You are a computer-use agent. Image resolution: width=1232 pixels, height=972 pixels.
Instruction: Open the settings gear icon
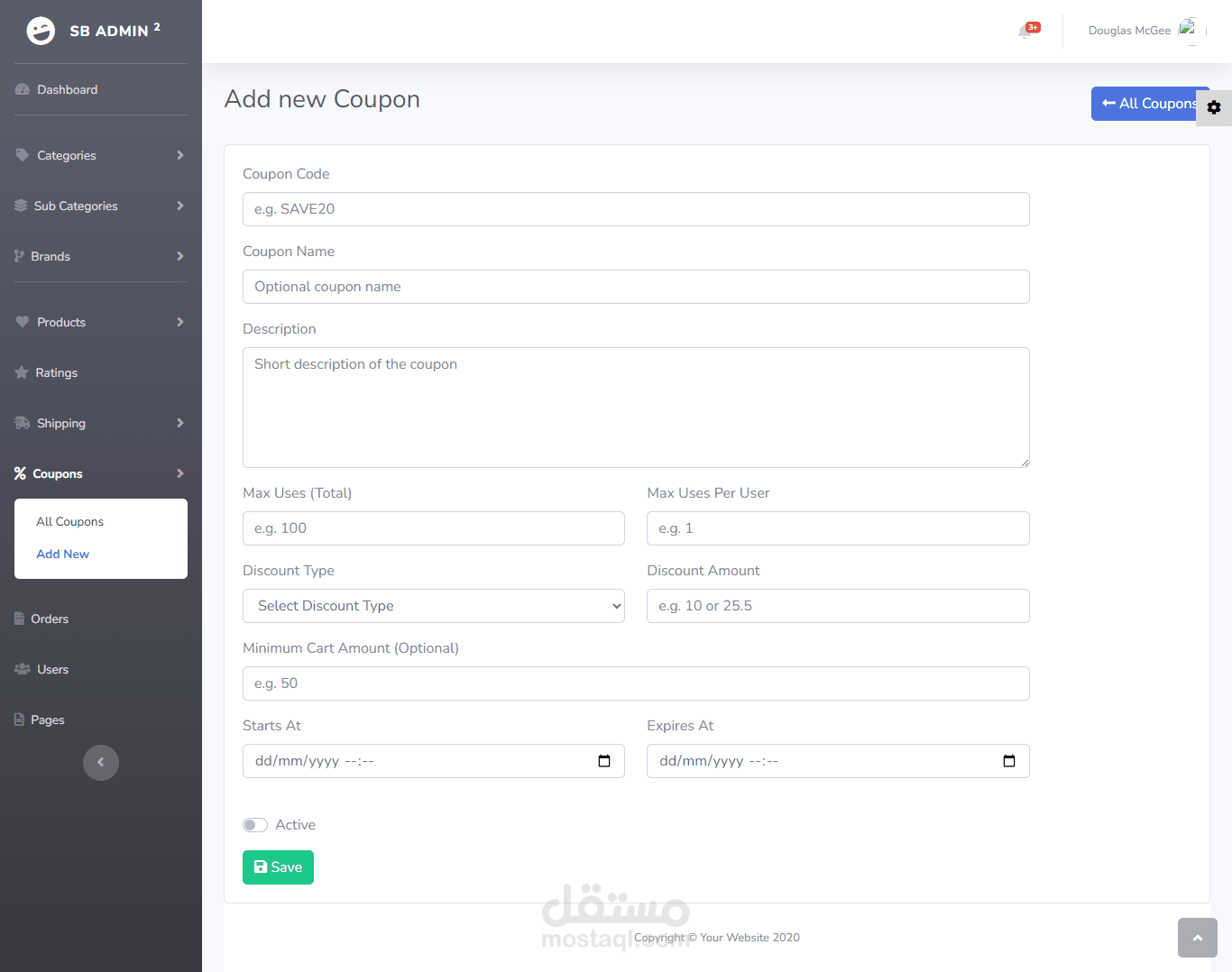(x=1214, y=107)
